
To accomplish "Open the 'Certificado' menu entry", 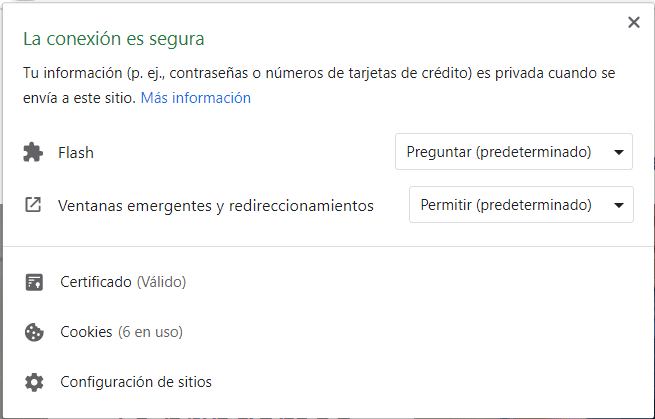I will tap(96, 282).
